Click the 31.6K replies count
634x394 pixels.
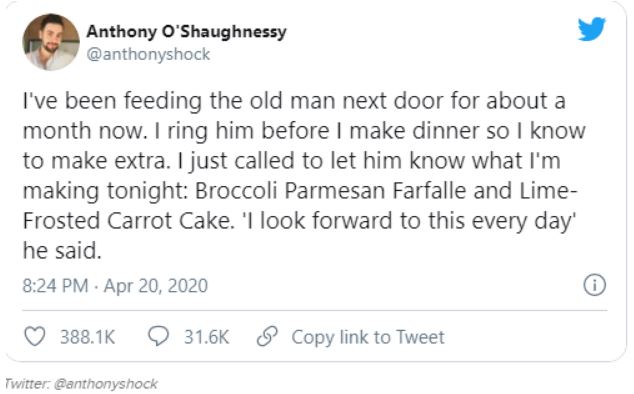207,337
